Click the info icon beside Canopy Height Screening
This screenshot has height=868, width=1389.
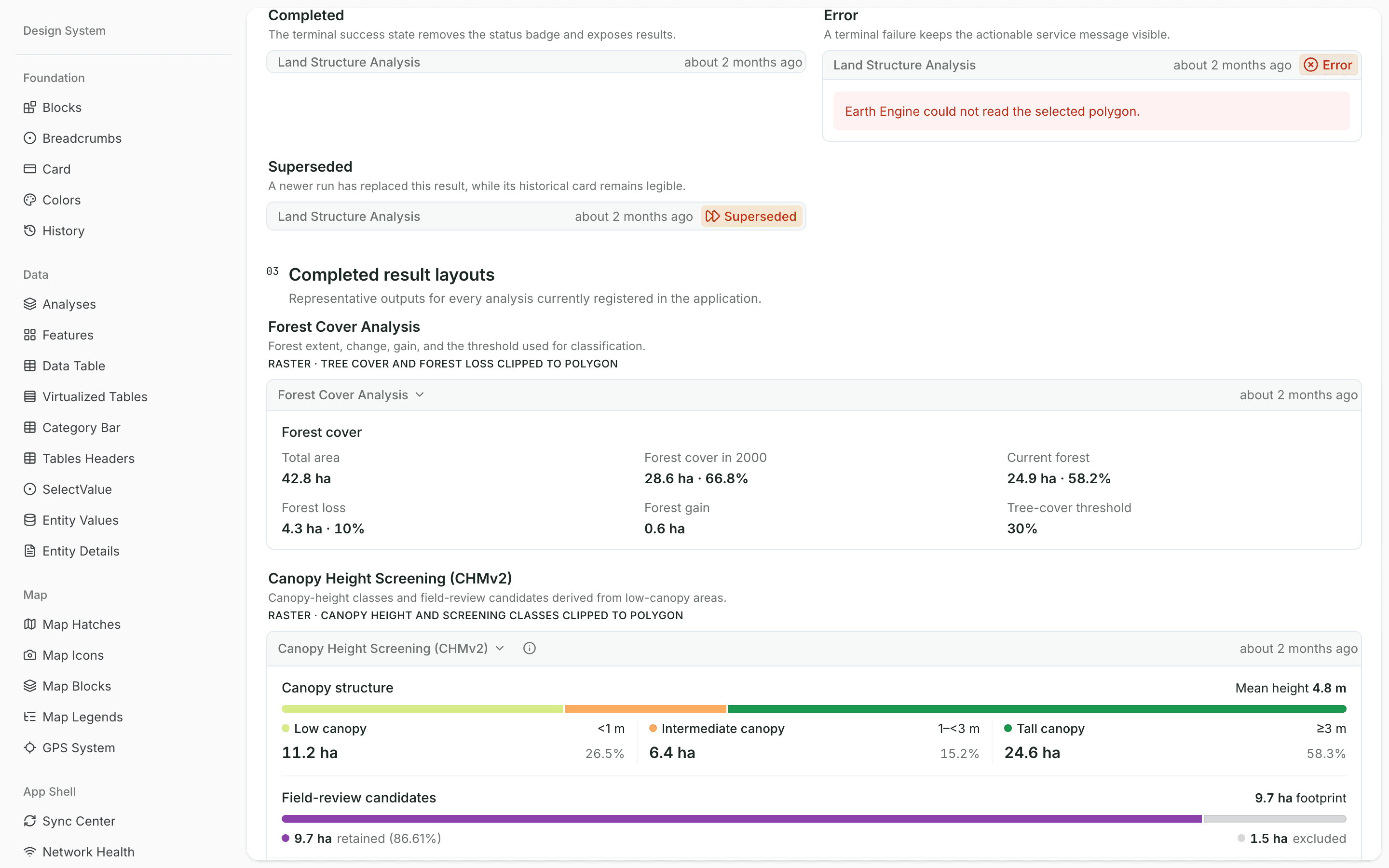pos(529,648)
